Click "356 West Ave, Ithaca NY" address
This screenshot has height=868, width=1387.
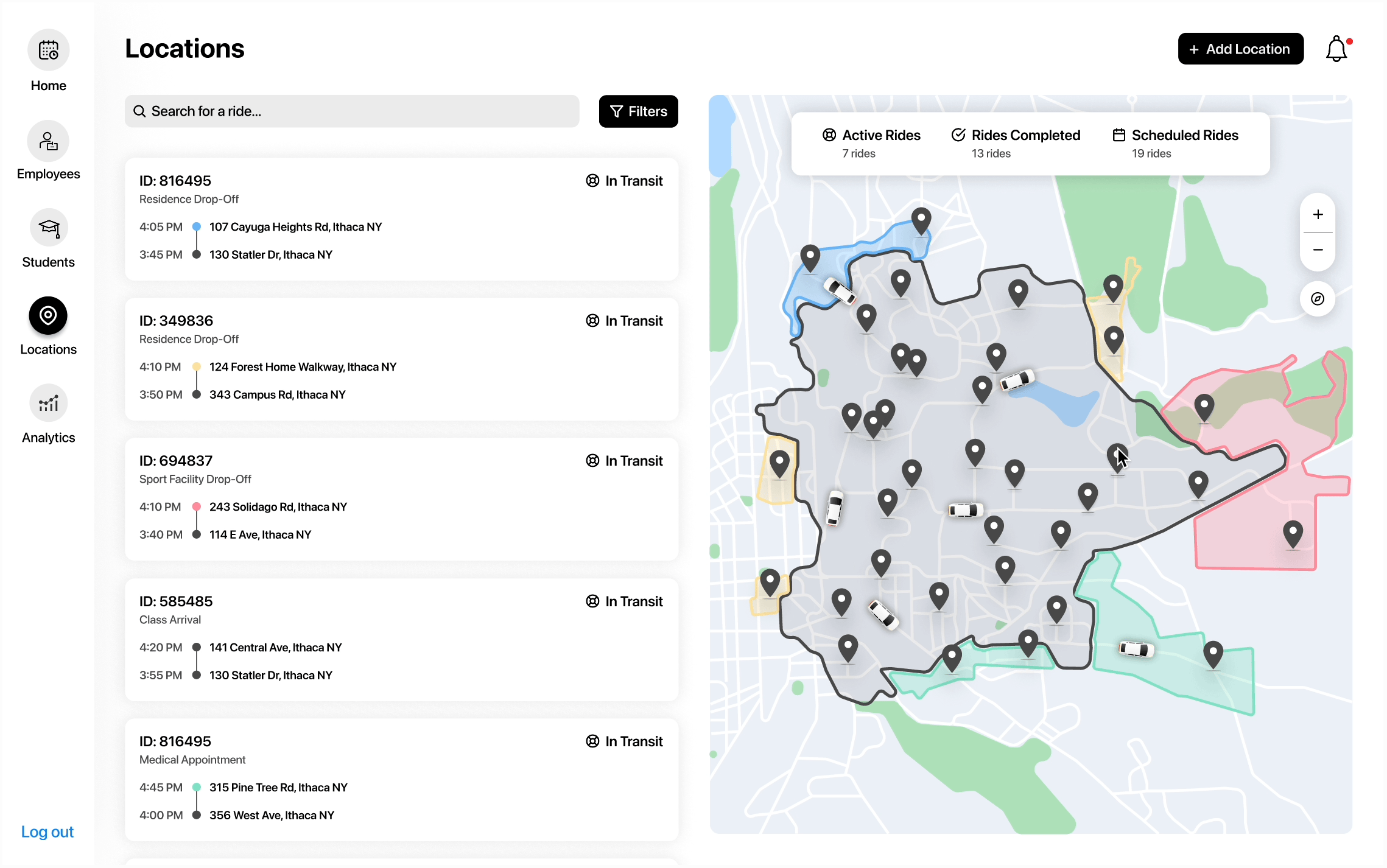(x=272, y=815)
